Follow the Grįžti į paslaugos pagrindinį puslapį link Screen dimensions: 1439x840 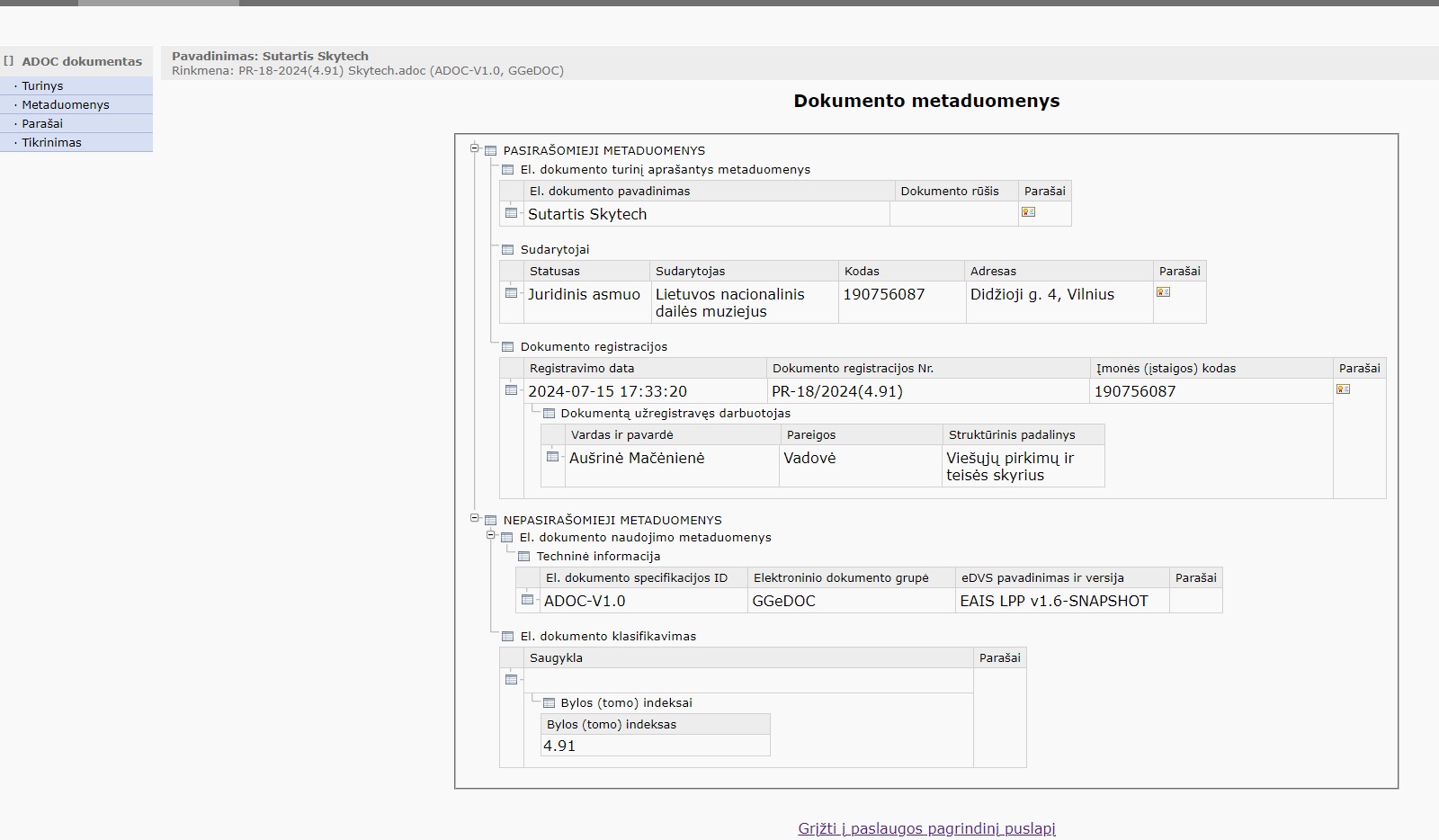926,828
